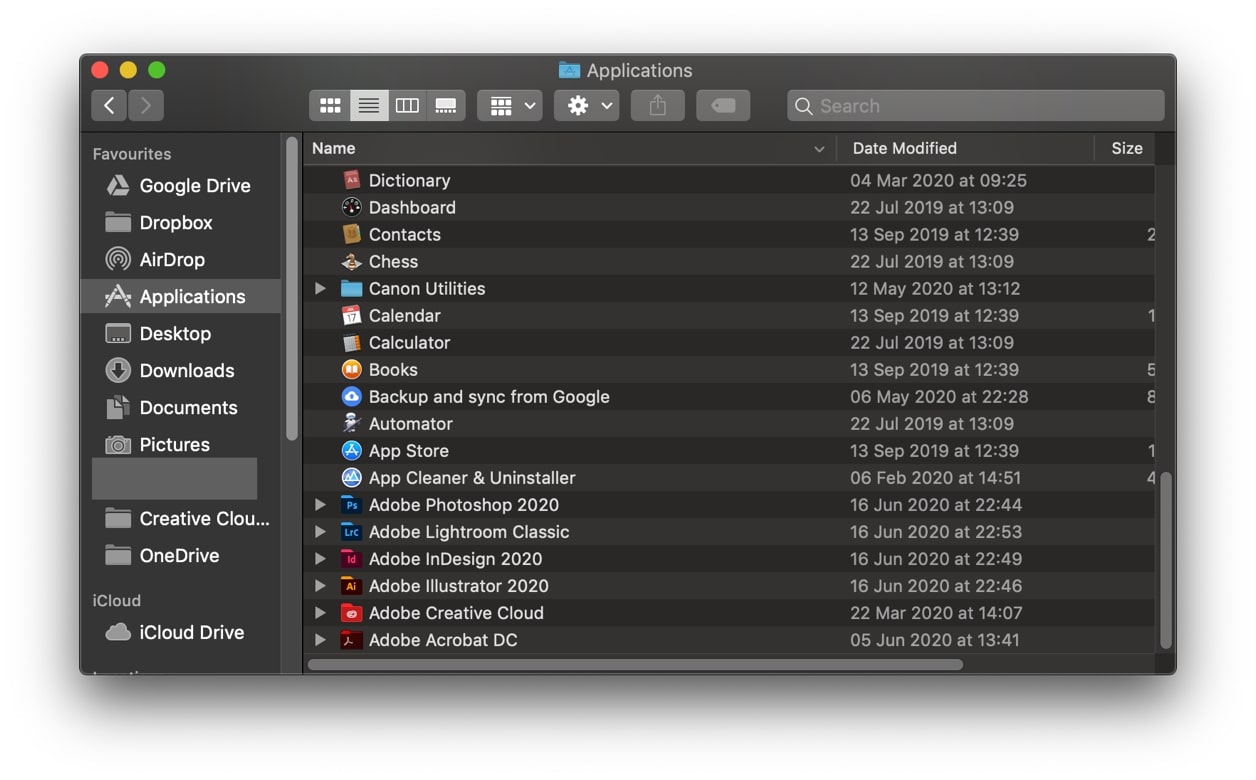1256x780 pixels.
Task: Select the Books app icon
Action: [x=351, y=369]
